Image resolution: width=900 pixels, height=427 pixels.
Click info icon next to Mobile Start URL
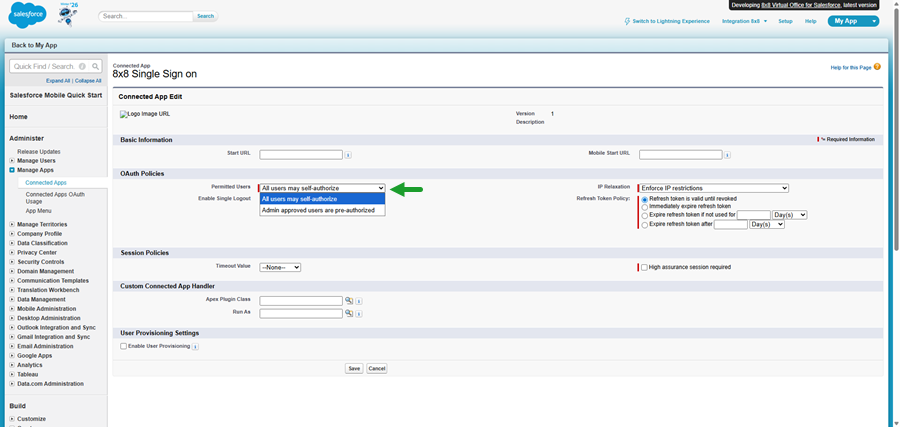tap(728, 155)
